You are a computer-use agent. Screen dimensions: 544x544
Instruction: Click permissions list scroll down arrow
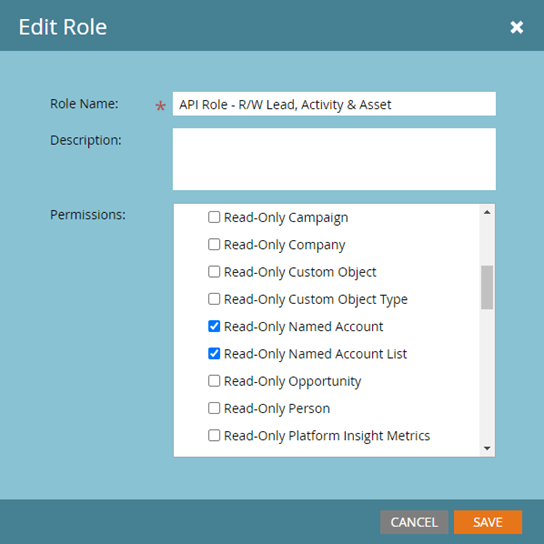coord(487,448)
